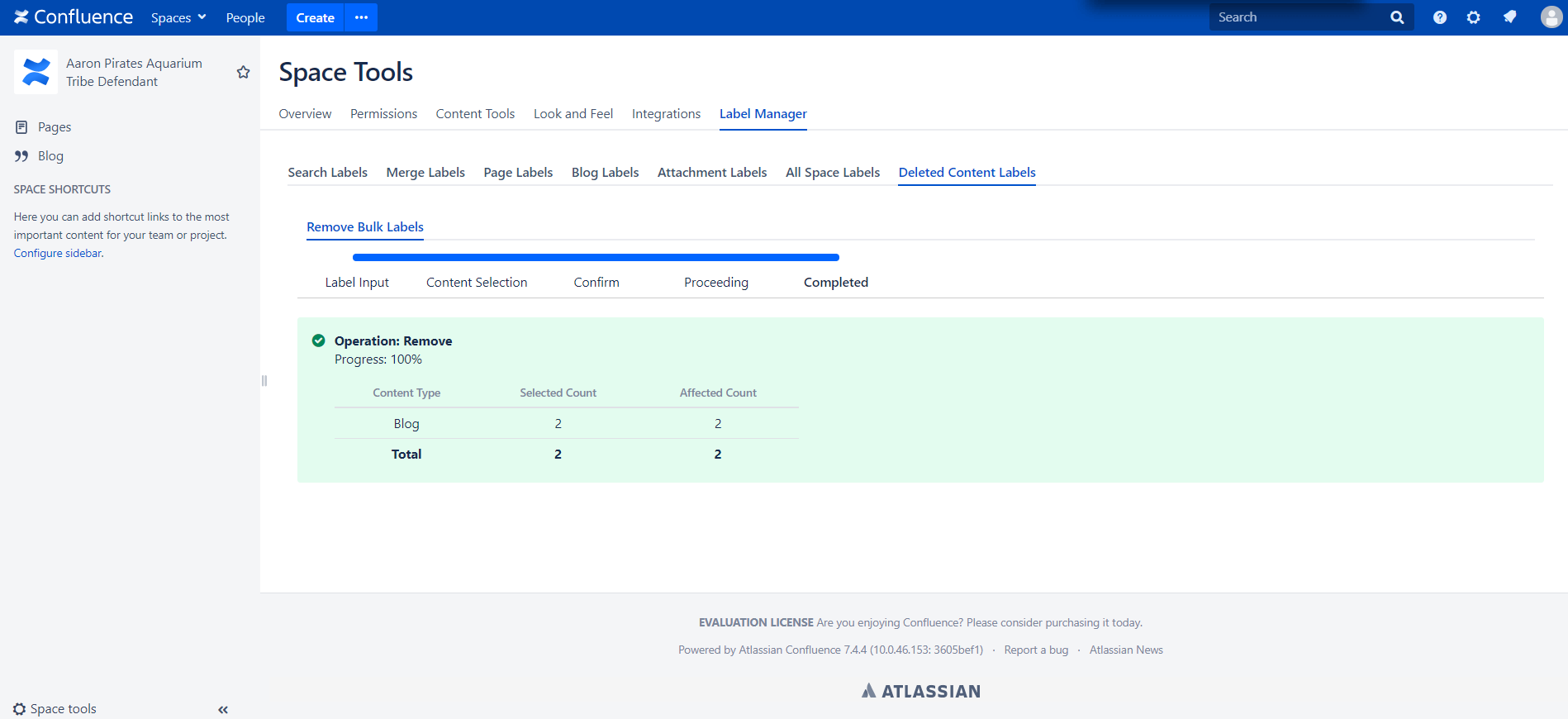Open the Blog Labels sub-tab

click(606, 173)
